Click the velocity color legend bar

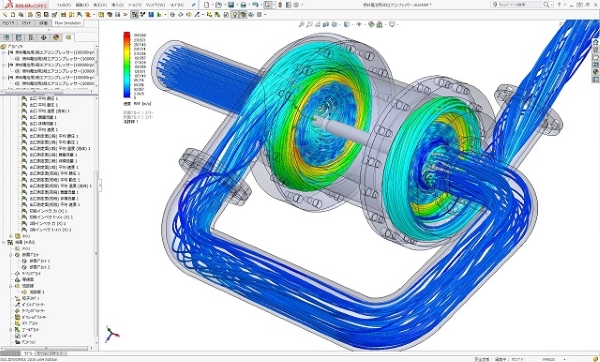tap(127, 65)
